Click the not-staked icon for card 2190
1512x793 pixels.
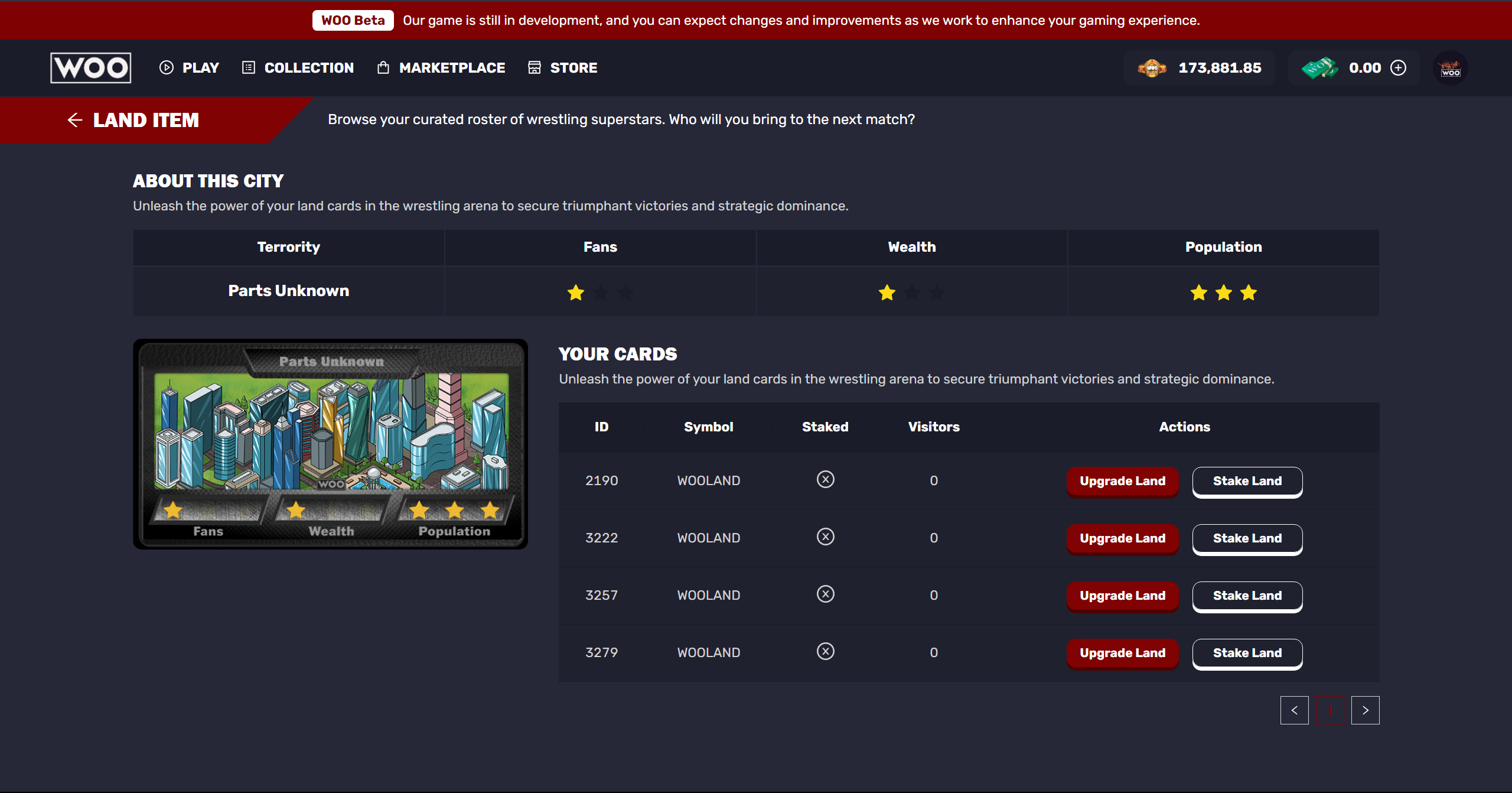tap(826, 479)
